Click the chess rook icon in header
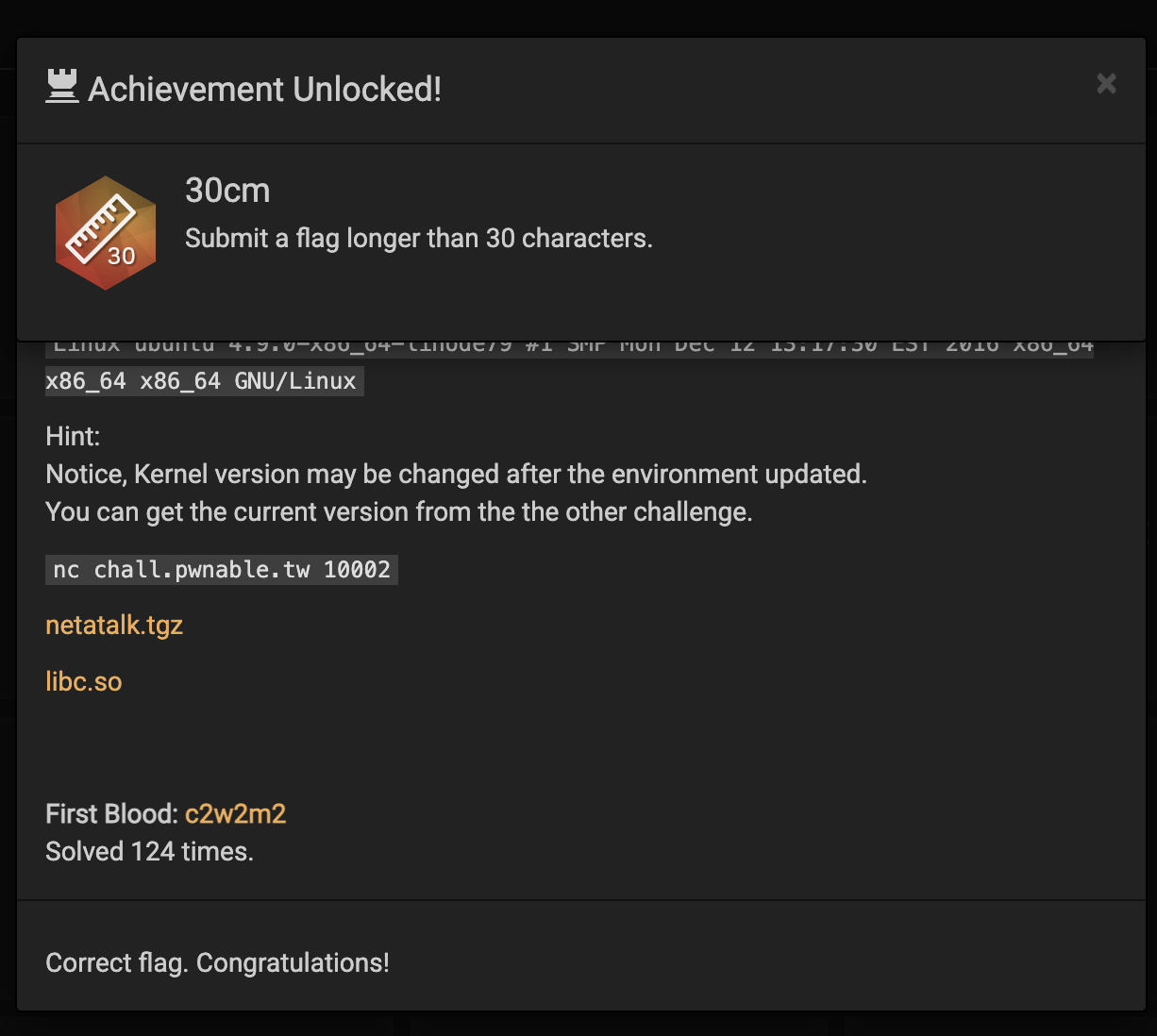This screenshot has height=1036, width=1157. [62, 88]
